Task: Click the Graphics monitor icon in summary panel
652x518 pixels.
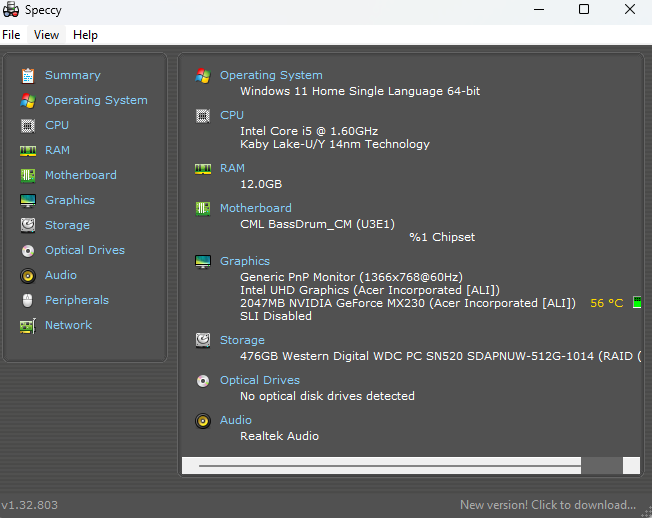Action: point(203,261)
